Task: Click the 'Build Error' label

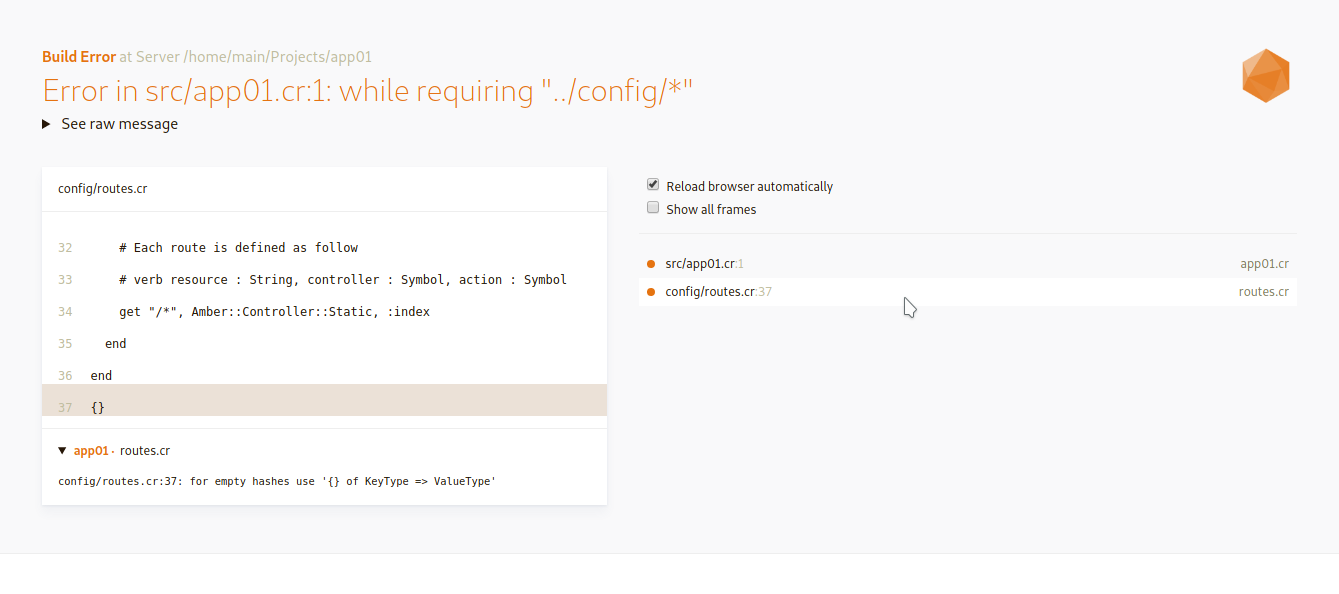Action: pos(79,57)
